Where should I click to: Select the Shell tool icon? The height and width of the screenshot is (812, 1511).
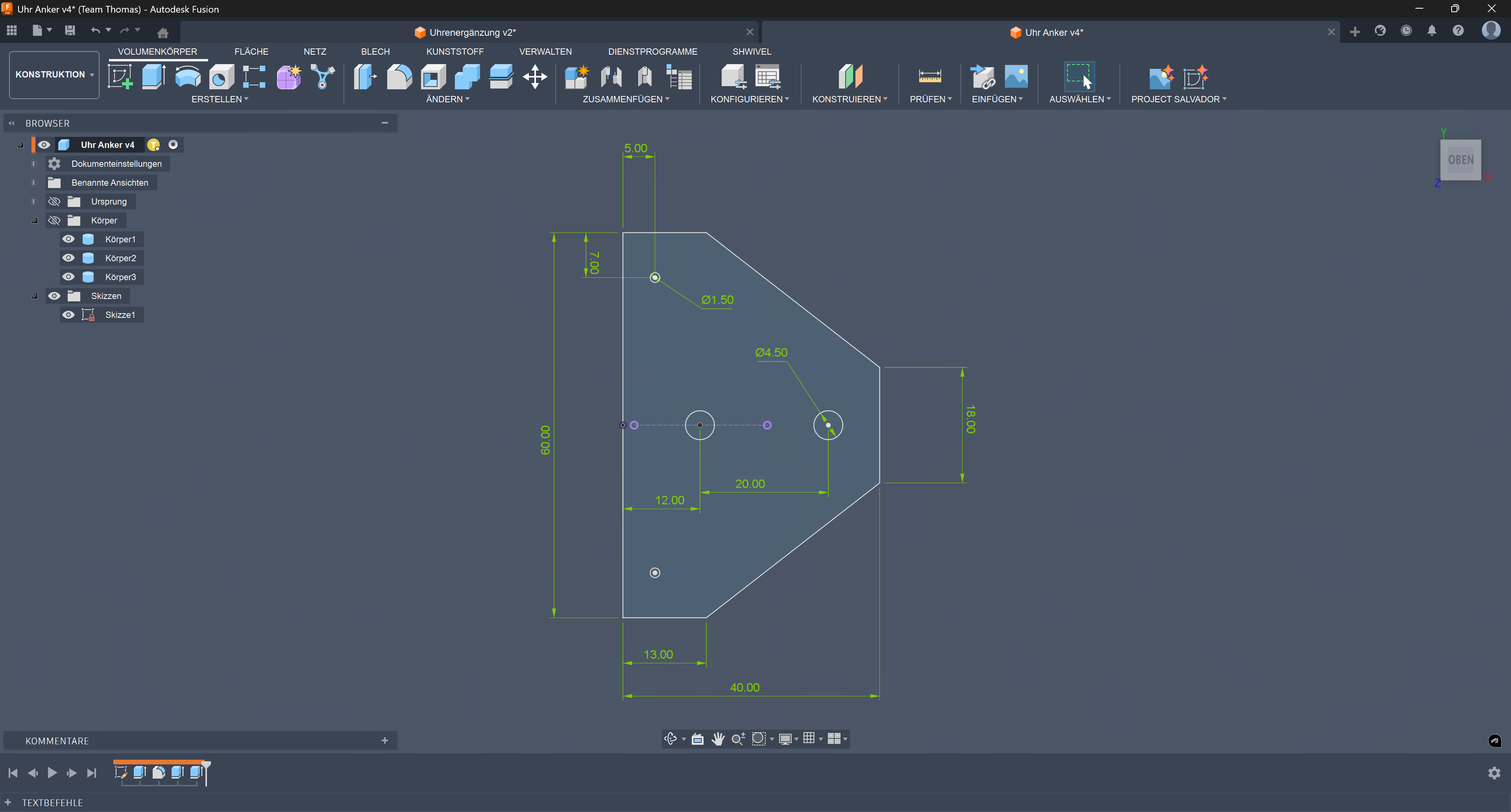[x=433, y=77]
